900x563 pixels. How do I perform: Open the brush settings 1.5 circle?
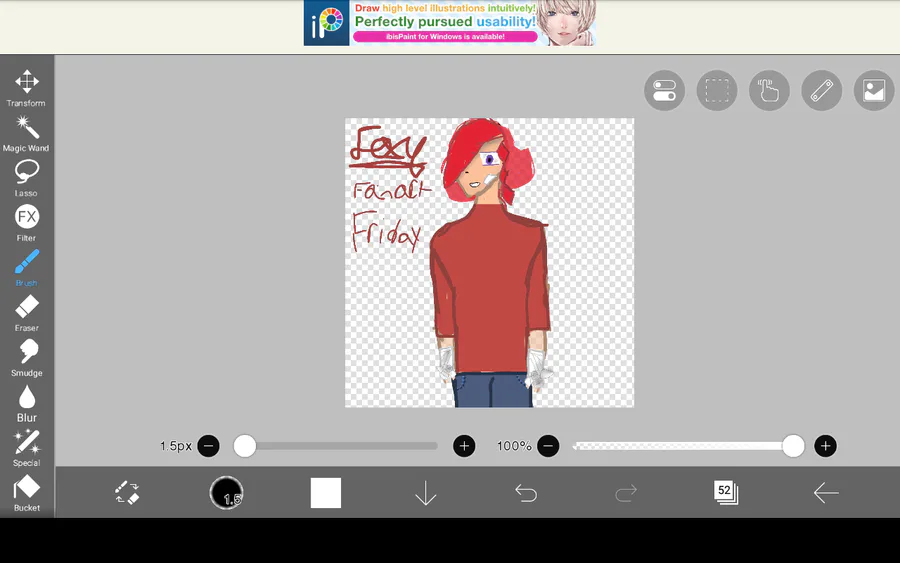(x=226, y=493)
